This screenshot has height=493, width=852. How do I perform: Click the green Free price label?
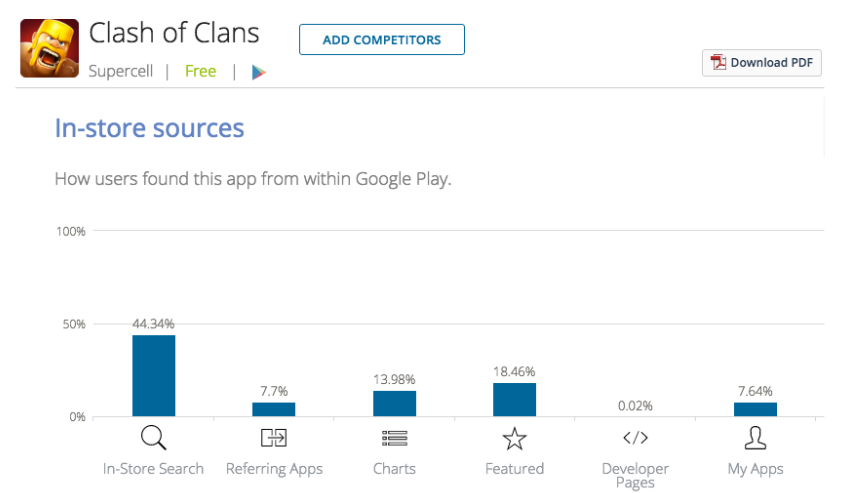click(x=201, y=71)
